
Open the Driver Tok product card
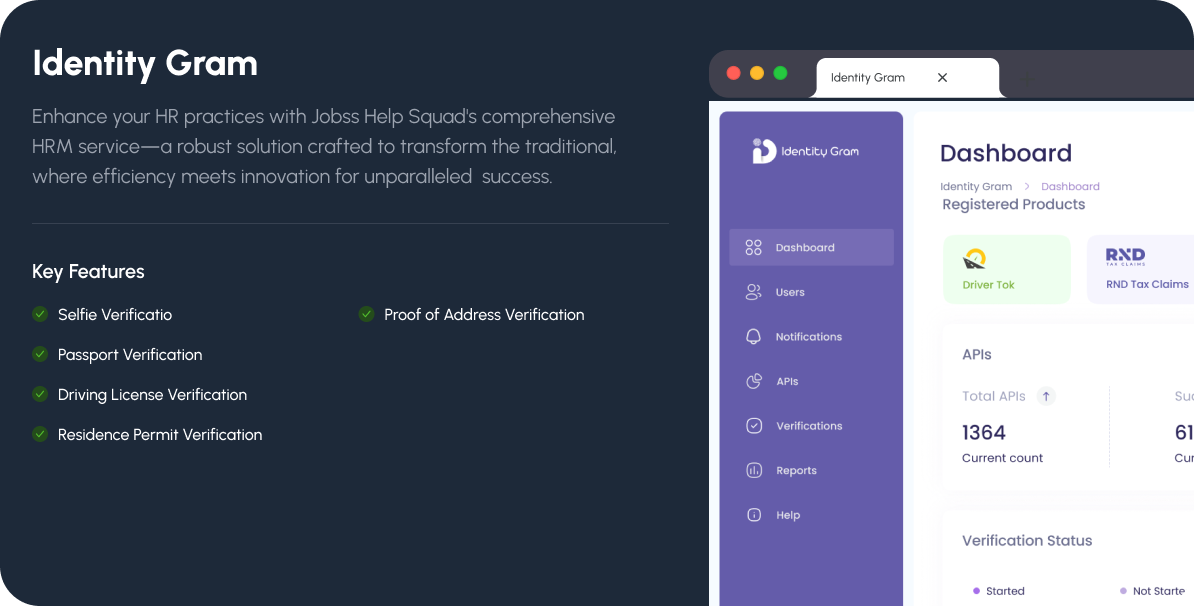[x=1006, y=270]
